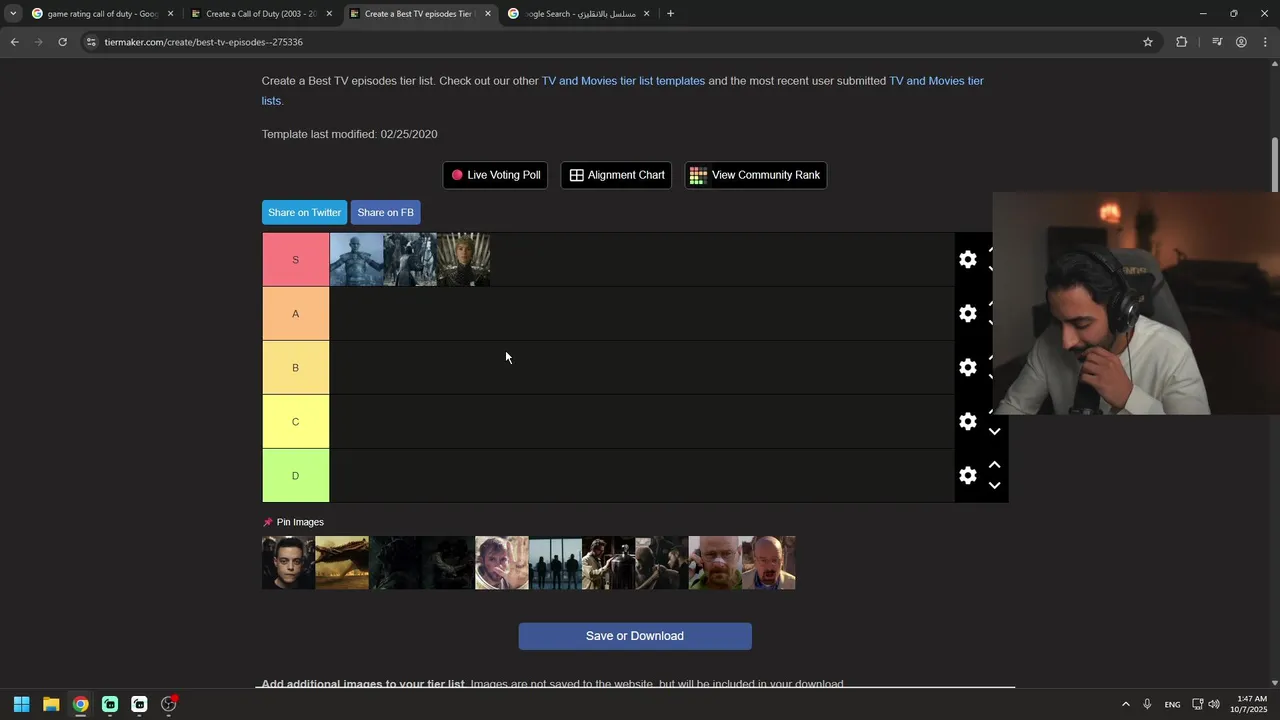The image size is (1280, 720).
Task: Click the yellow C tier label
Action: coord(295,422)
